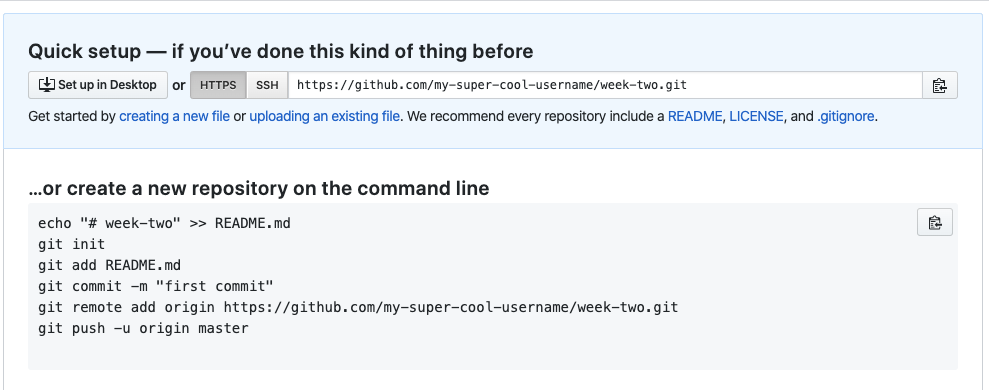Click the 'git remote add origin' line
Viewport: 989px width, 390px height.
(358, 307)
